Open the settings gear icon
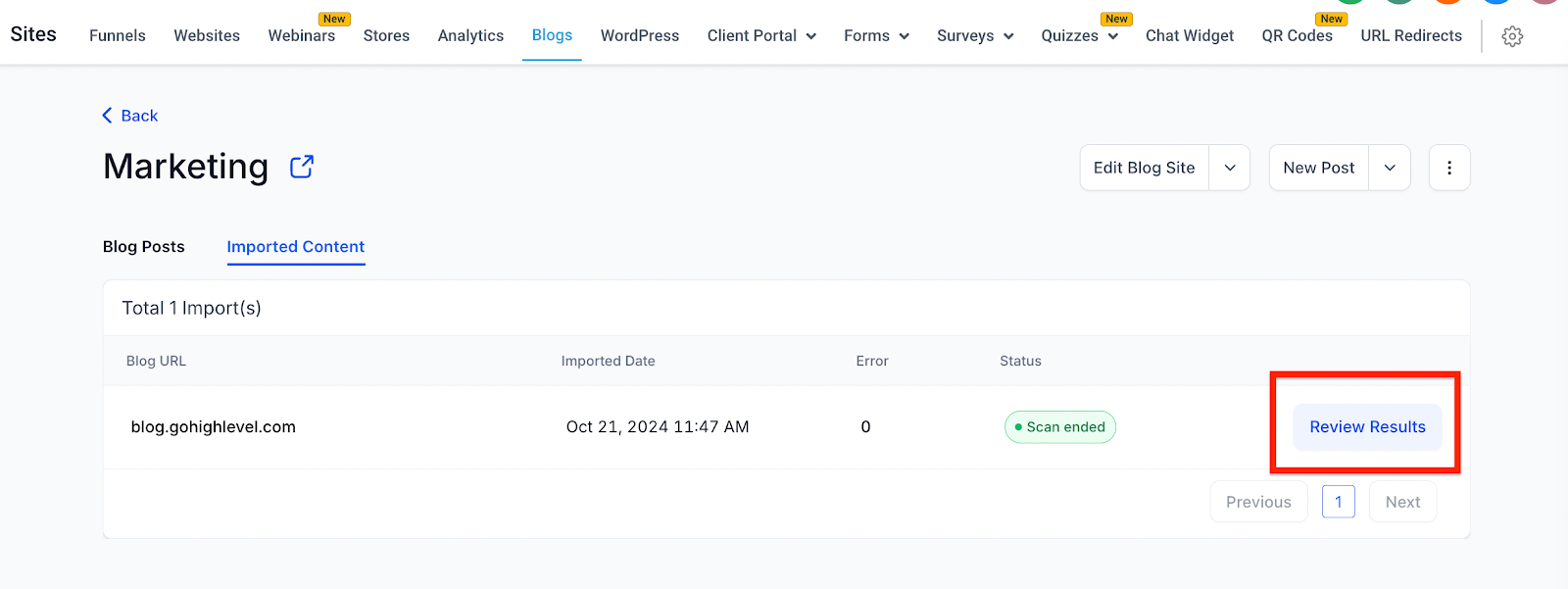 click(1512, 36)
